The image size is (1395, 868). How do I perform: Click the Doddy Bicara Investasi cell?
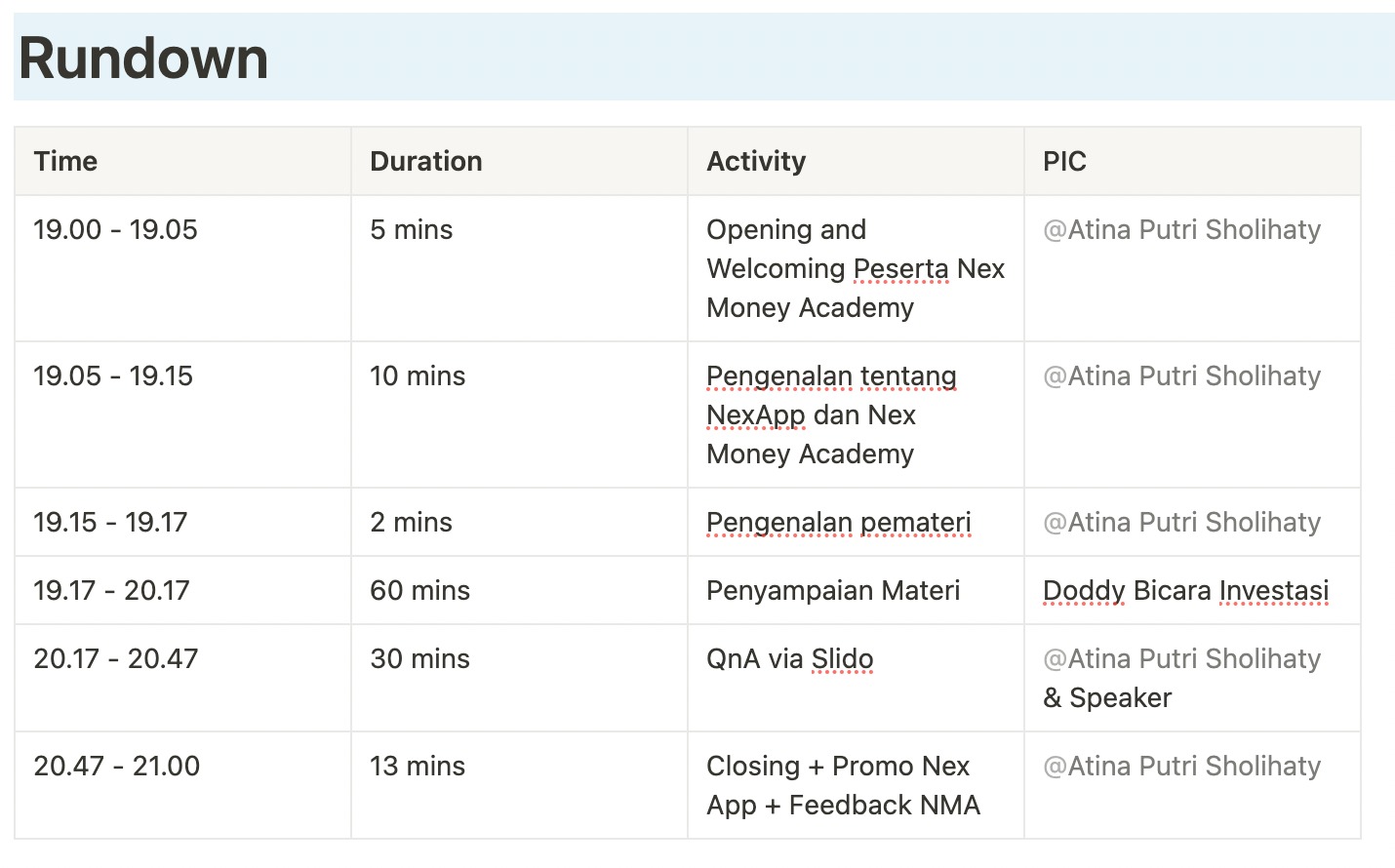pos(1185,591)
